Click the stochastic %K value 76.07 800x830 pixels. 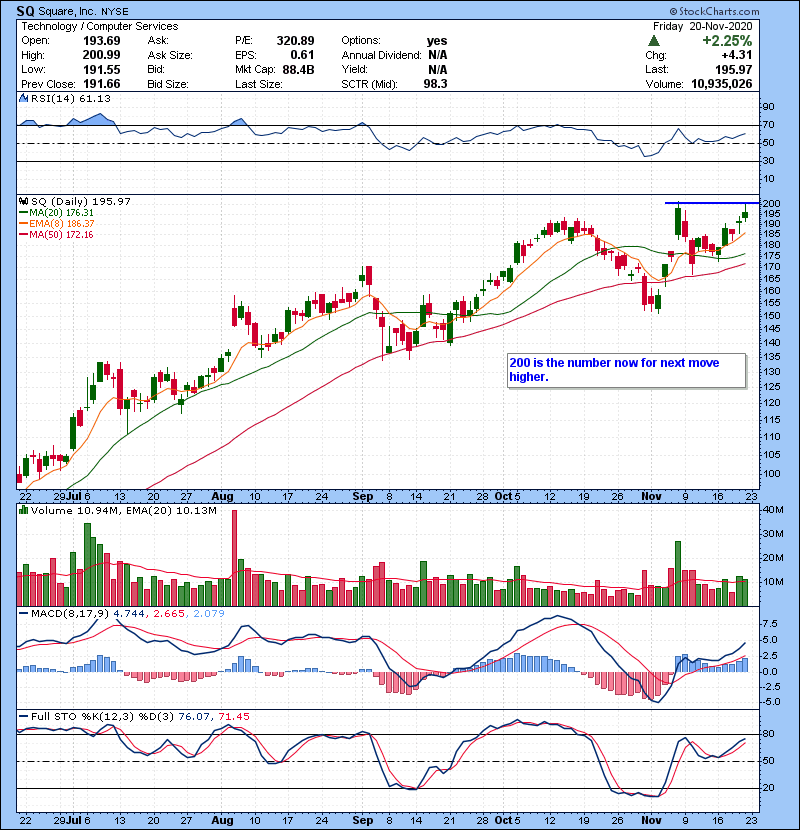tap(194, 717)
